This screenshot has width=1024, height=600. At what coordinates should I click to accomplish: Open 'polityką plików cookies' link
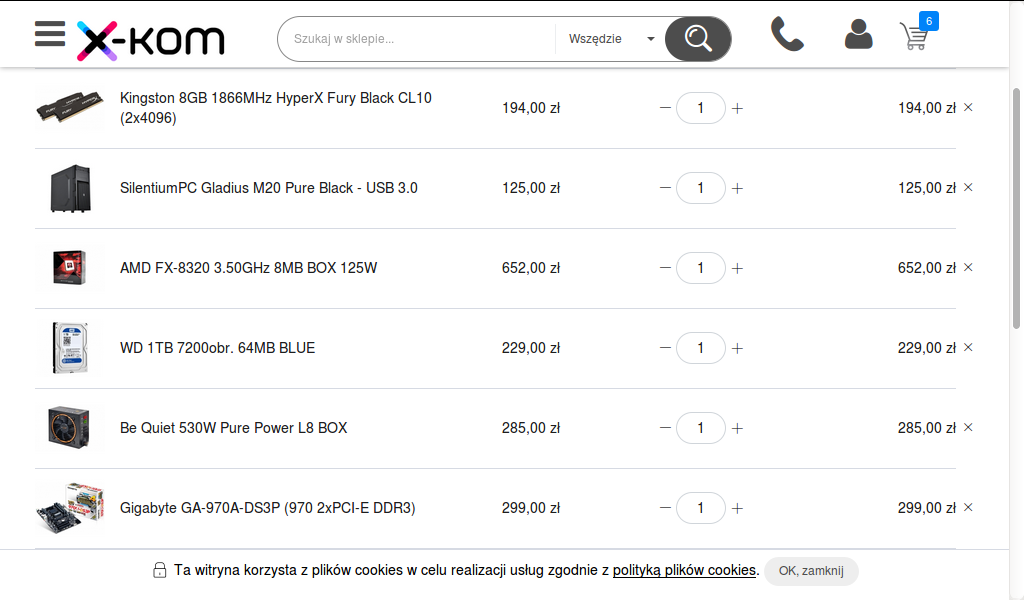(684, 570)
